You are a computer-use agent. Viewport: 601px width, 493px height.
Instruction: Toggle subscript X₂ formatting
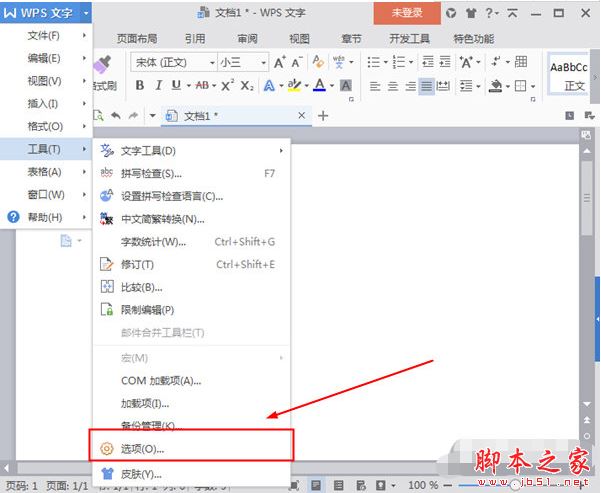(x=247, y=85)
